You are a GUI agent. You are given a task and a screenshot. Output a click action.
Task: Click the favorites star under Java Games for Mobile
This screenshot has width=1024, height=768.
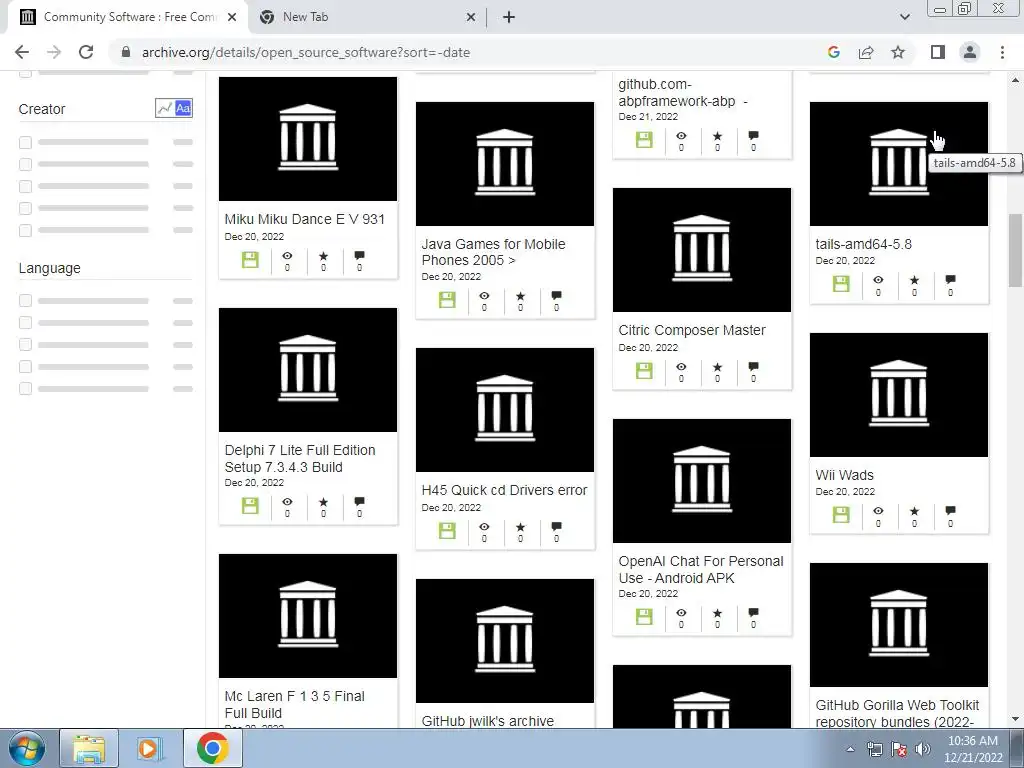(520, 296)
